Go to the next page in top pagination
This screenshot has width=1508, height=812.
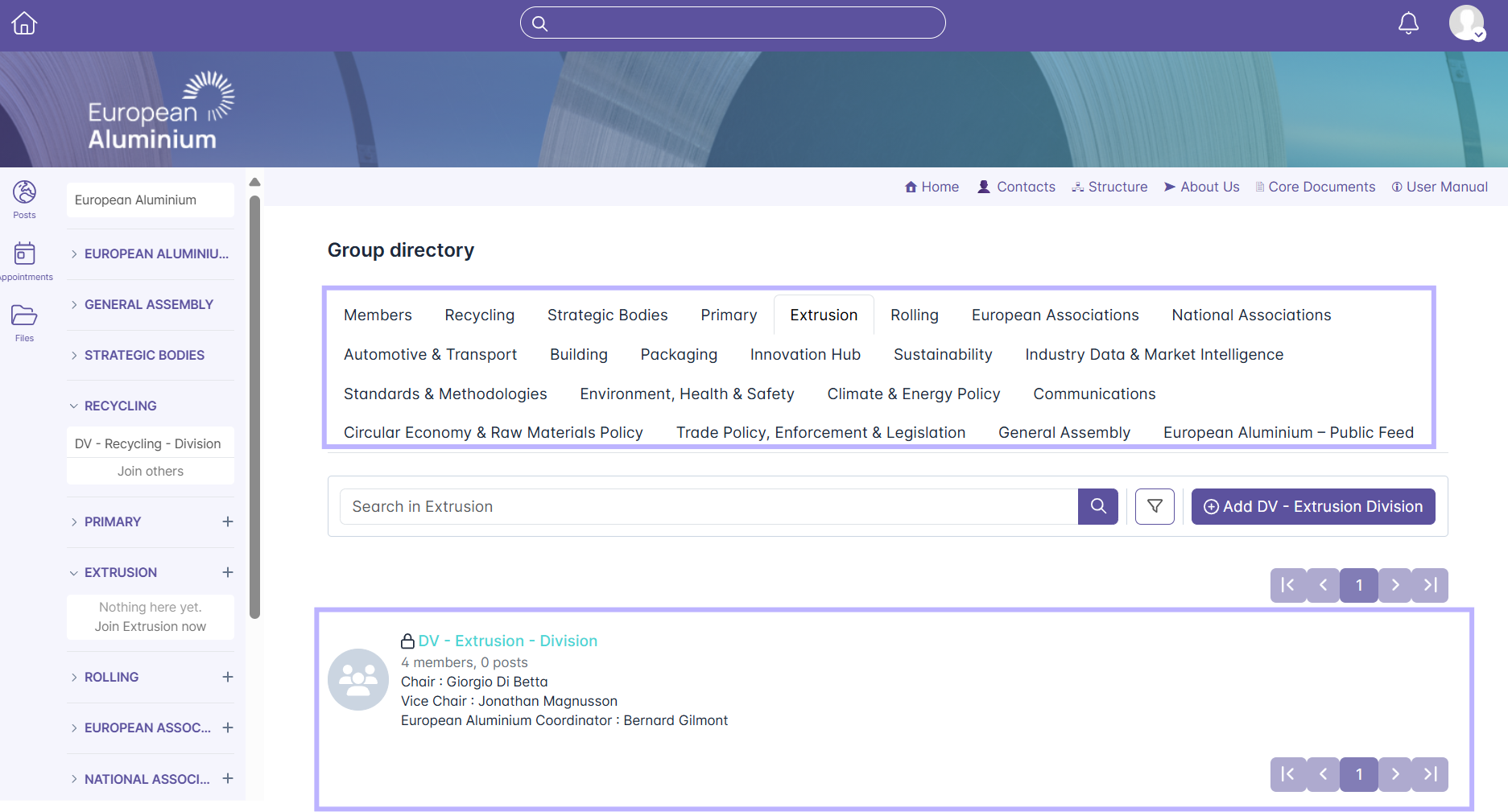[1395, 585]
